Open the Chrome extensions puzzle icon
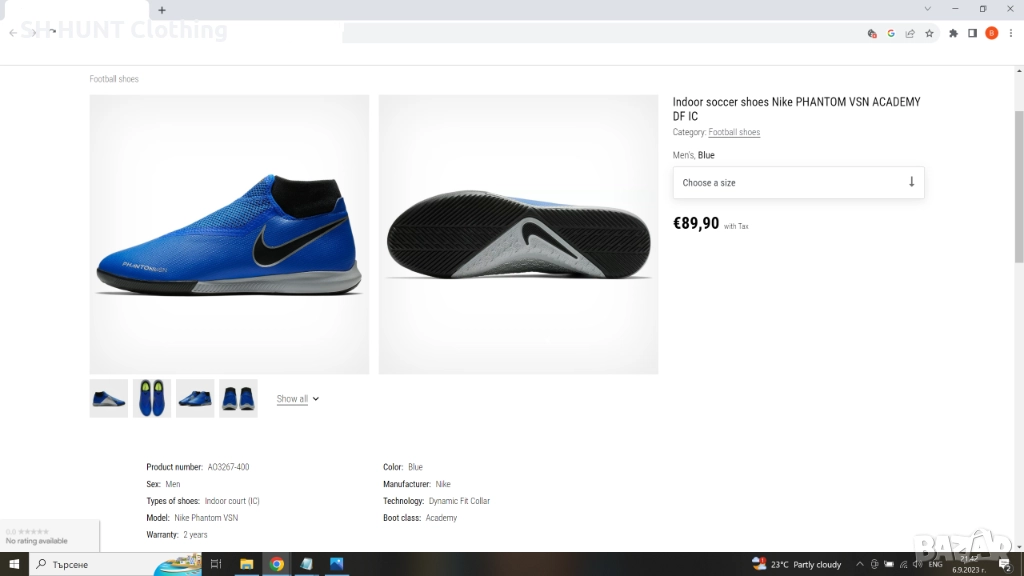 (x=953, y=33)
